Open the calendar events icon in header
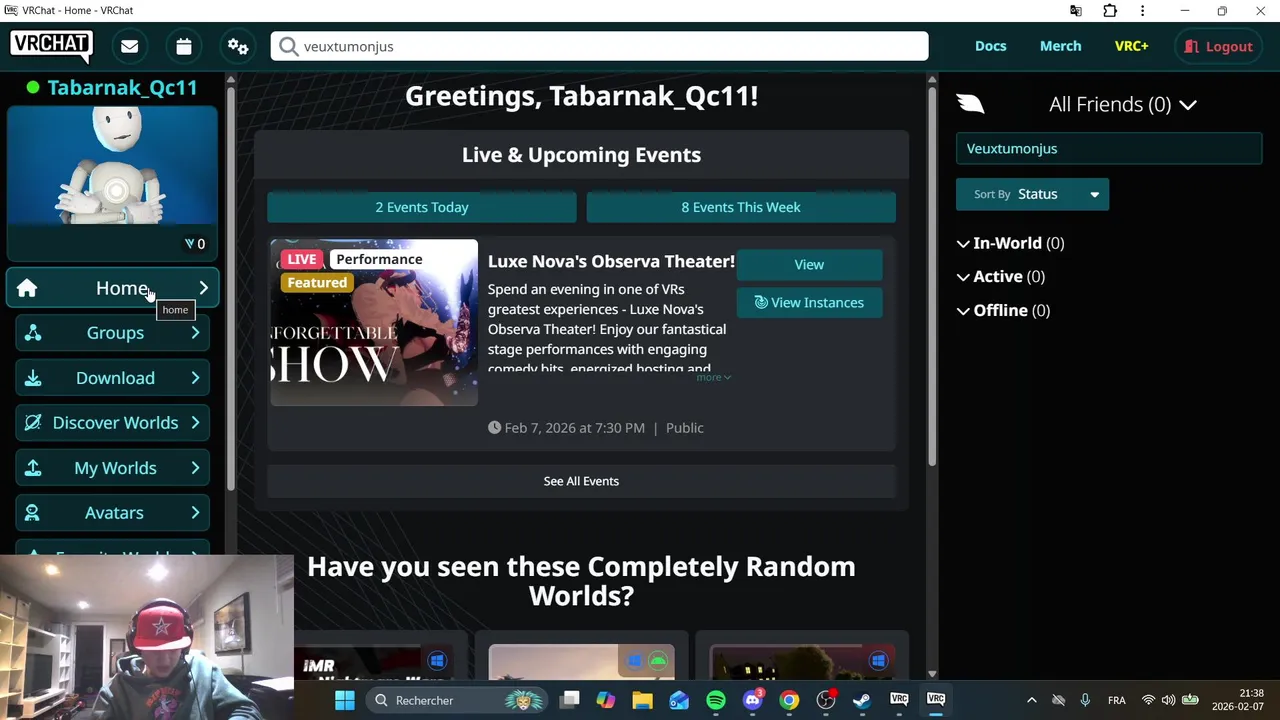1280x720 pixels. coord(184,46)
